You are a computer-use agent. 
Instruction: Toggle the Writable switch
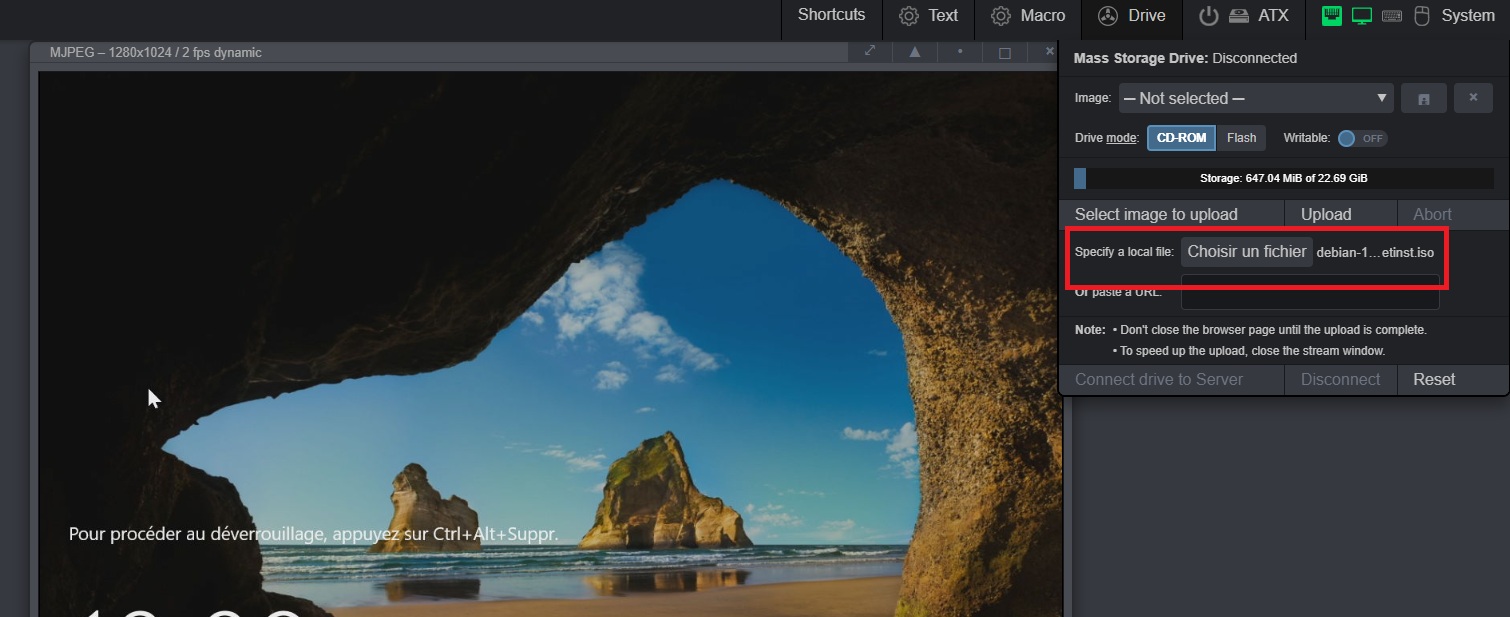[x=1362, y=138]
